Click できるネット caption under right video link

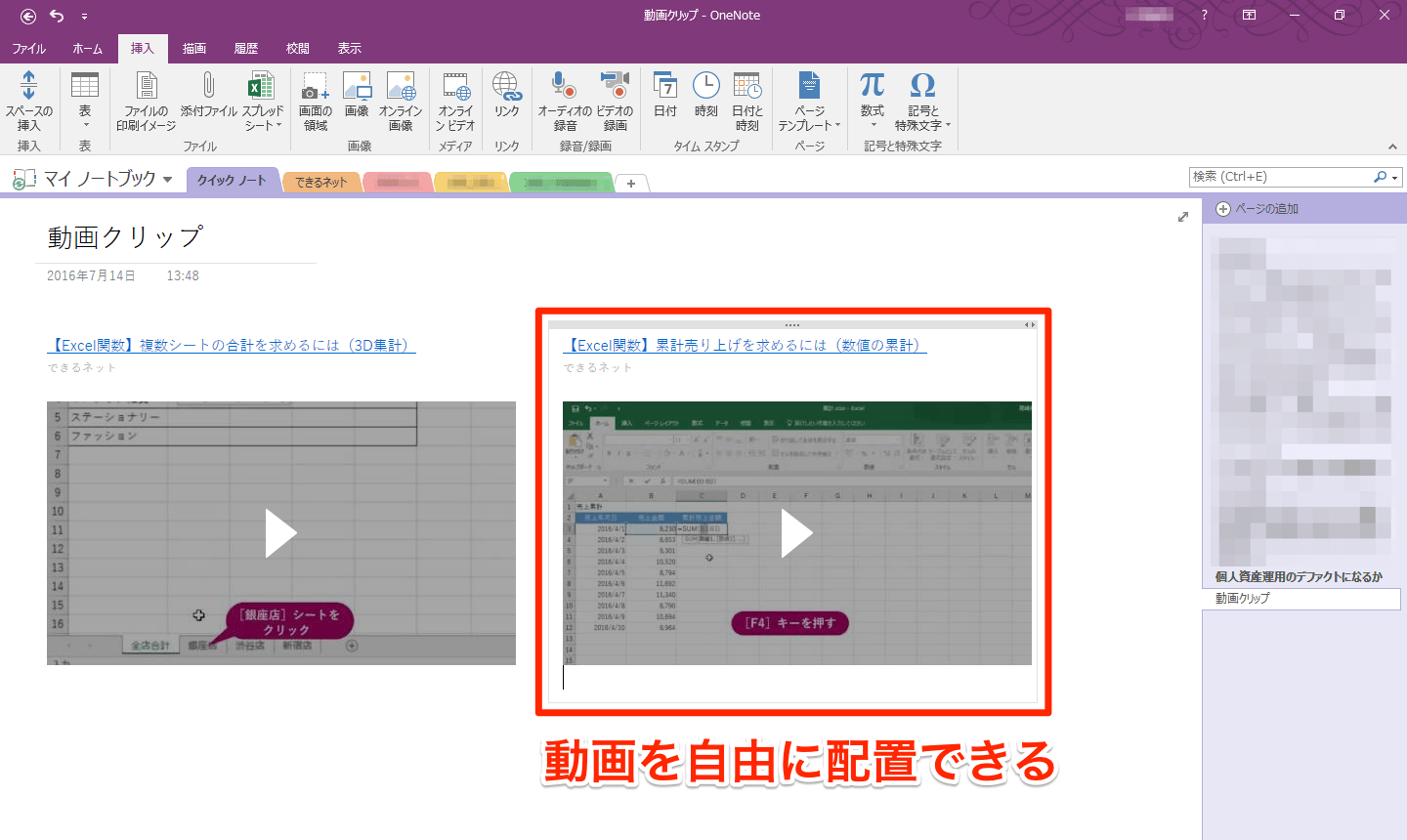(598, 368)
